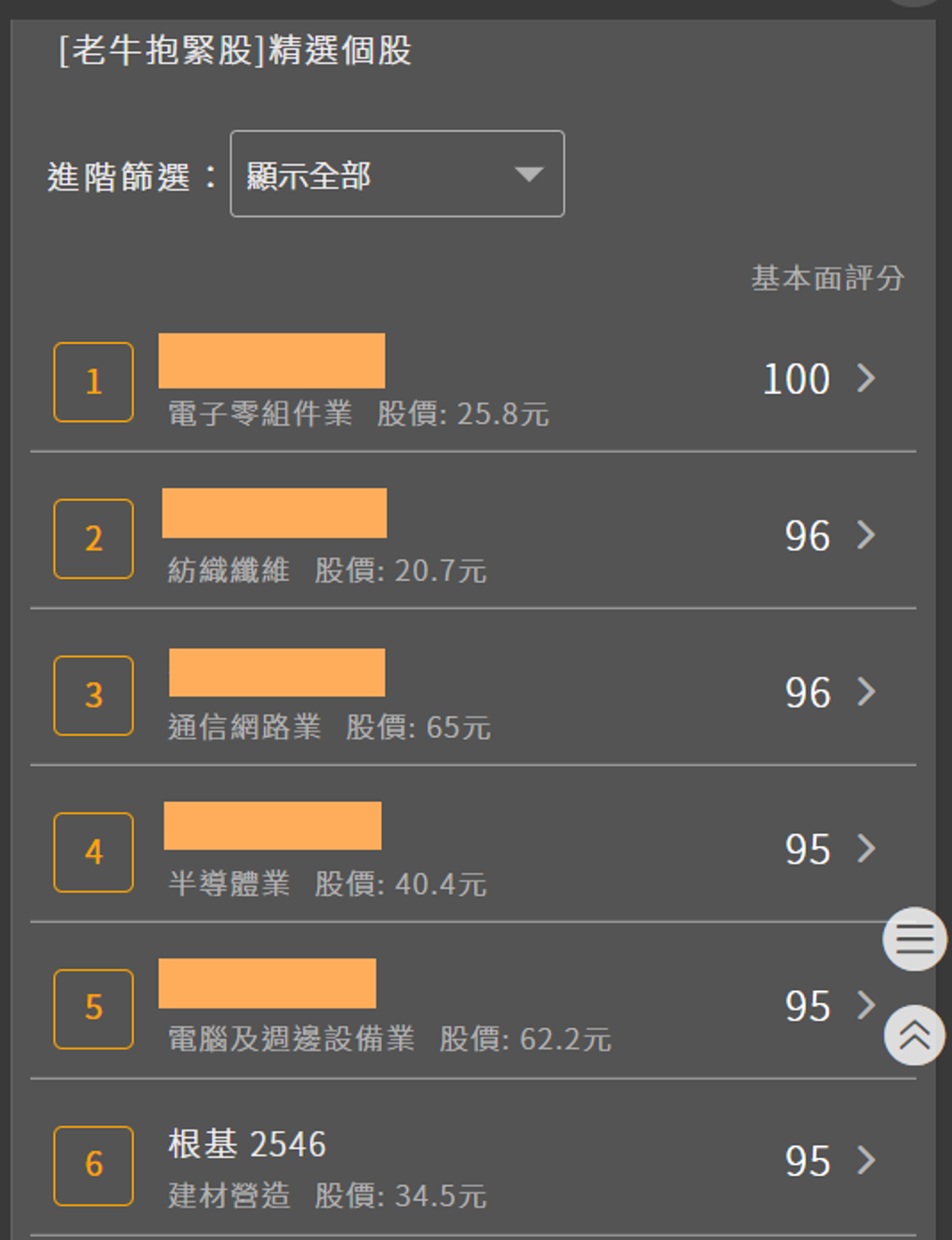This screenshot has height=1240, width=952.
Task: Click chevron for rank 6 根基 2546
Action: (866, 1160)
